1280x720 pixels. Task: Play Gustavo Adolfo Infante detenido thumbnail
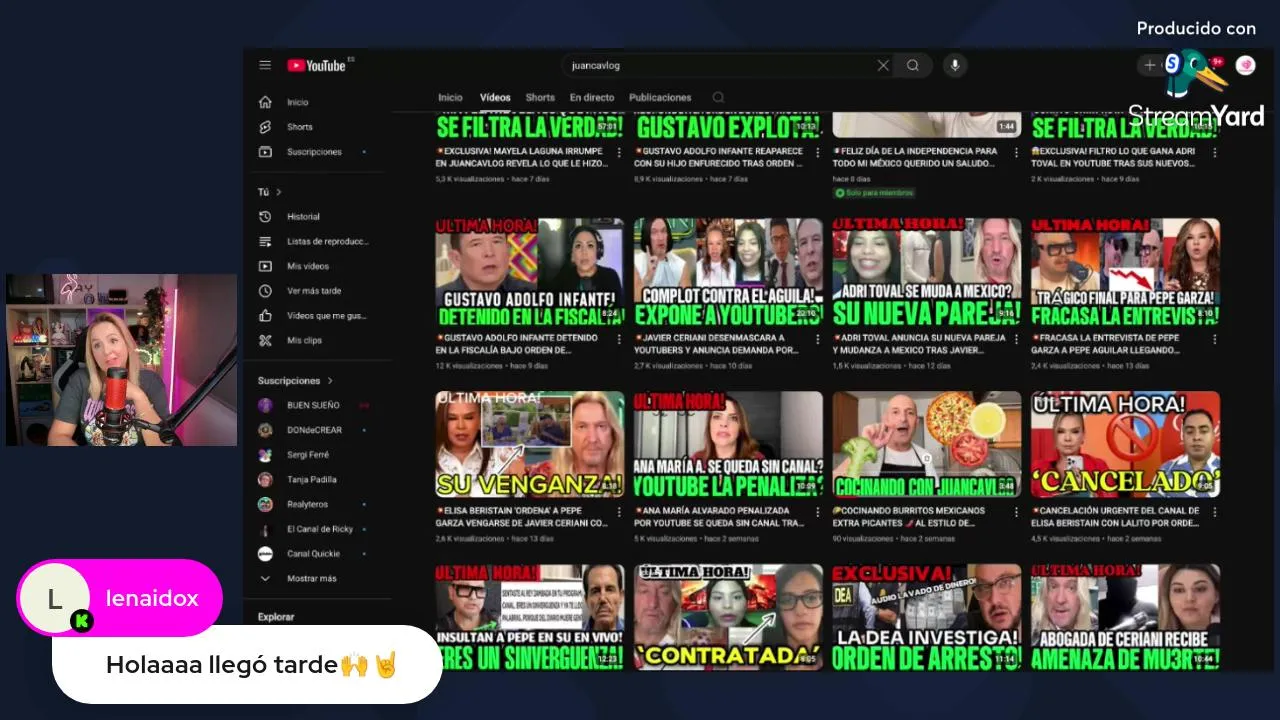529,272
